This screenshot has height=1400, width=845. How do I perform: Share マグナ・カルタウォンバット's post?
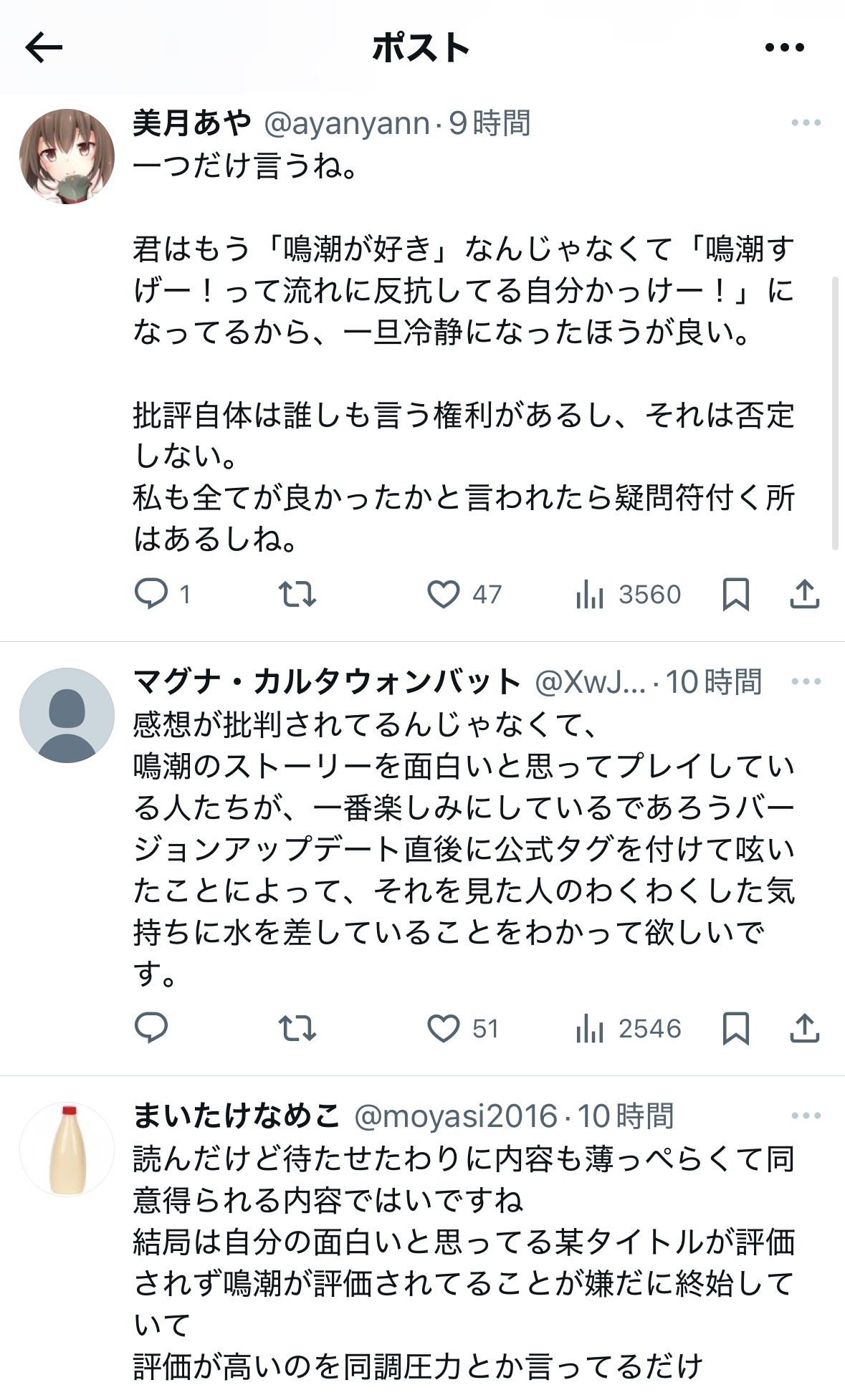click(x=804, y=1028)
